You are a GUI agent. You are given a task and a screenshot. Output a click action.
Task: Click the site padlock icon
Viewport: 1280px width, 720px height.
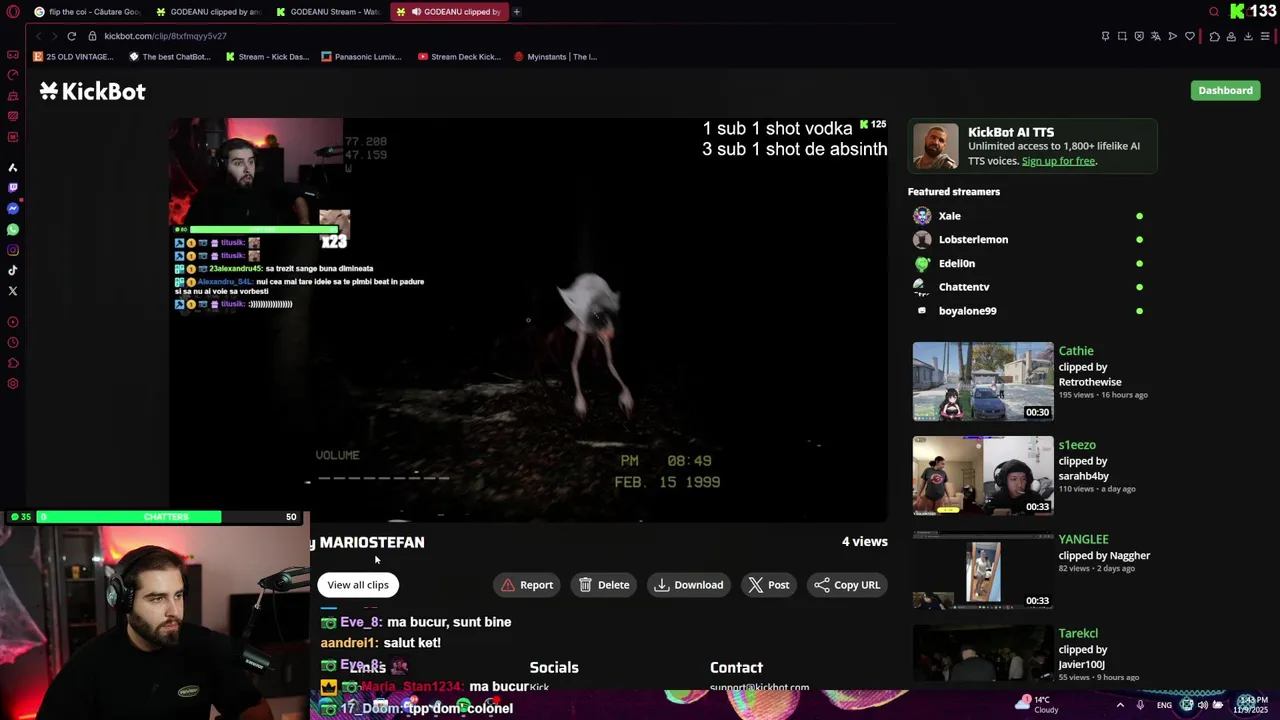(x=92, y=36)
